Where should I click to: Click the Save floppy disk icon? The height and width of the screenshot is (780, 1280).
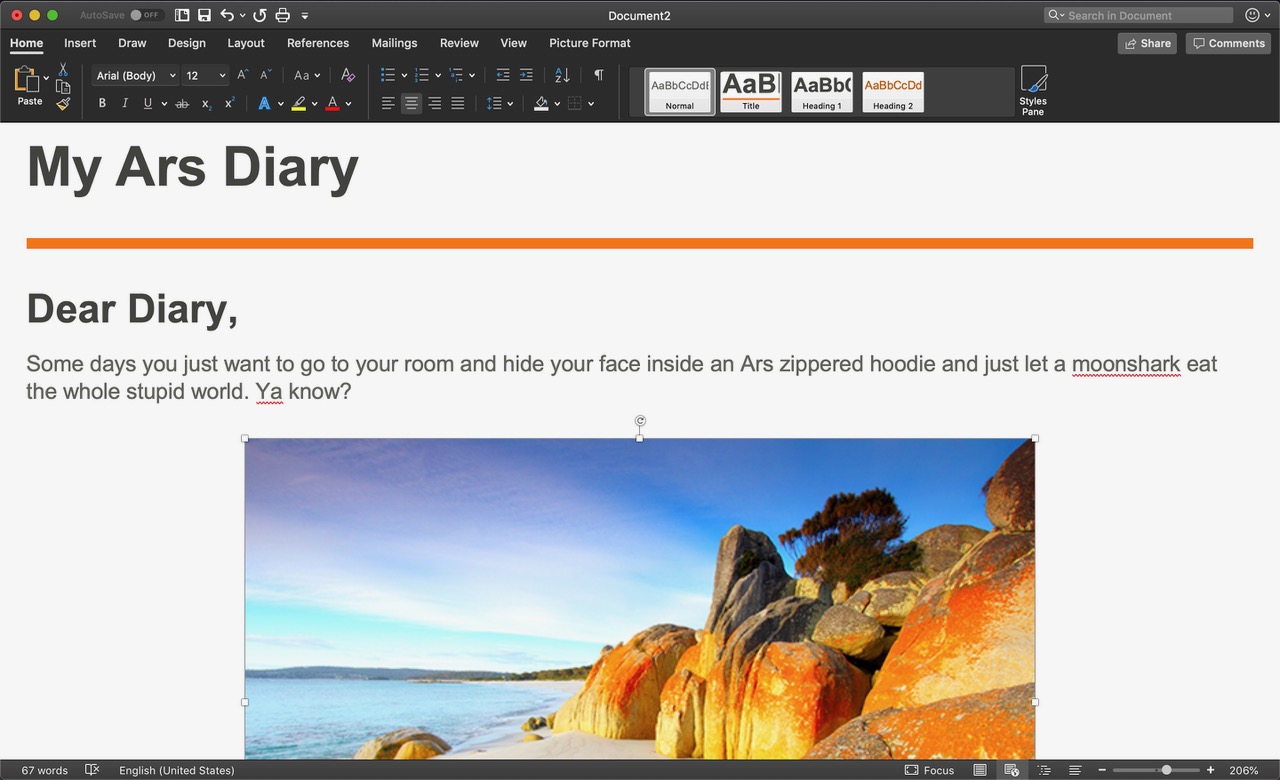pos(204,15)
